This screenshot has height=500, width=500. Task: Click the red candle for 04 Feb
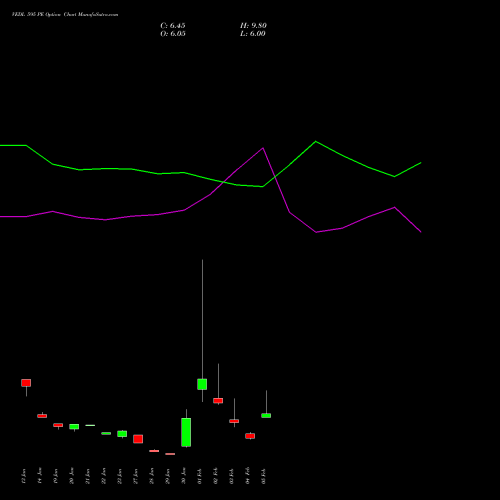pos(250,436)
